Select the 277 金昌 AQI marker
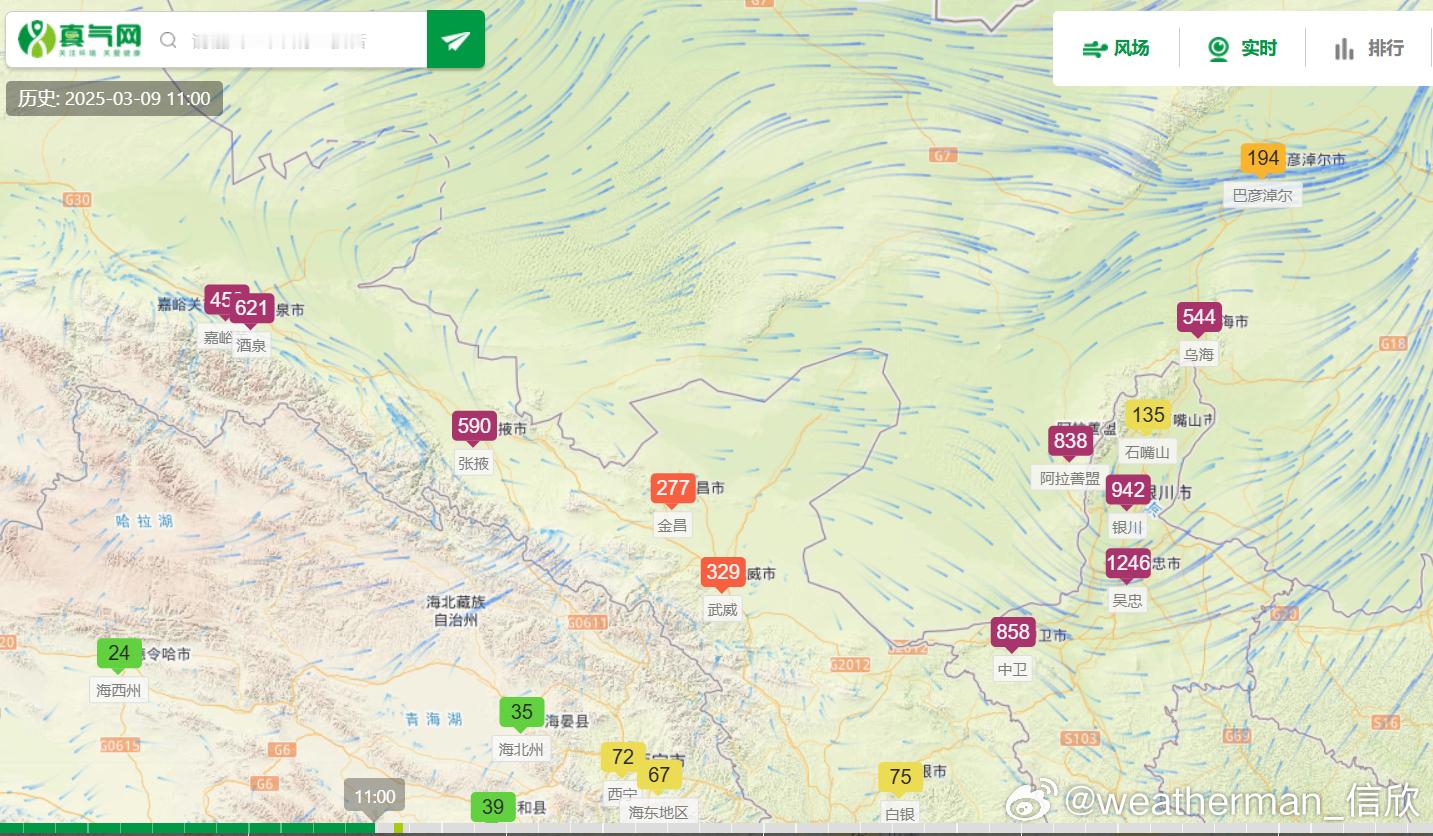The width and height of the screenshot is (1433, 836). coord(673,489)
